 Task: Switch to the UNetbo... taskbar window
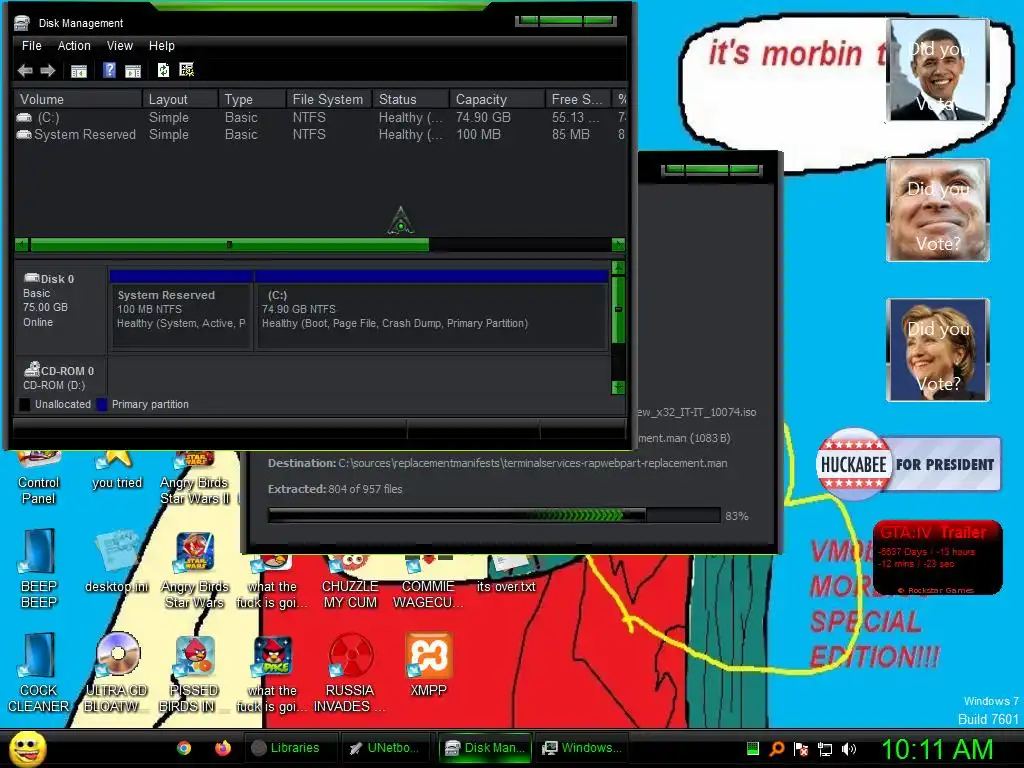tap(386, 748)
